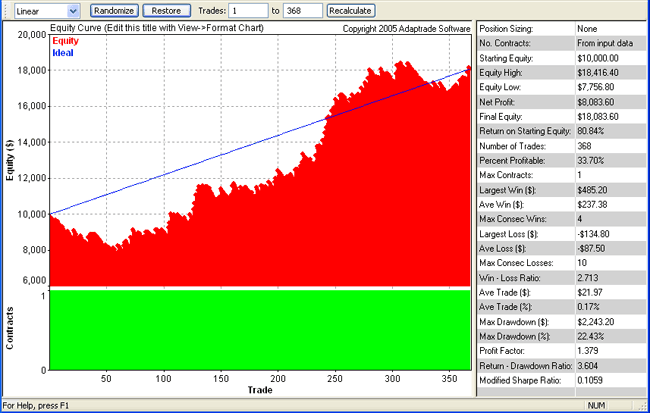Click the Equity ($) vertical axis label
The width and height of the screenshot is (650, 413).
tap(9, 160)
